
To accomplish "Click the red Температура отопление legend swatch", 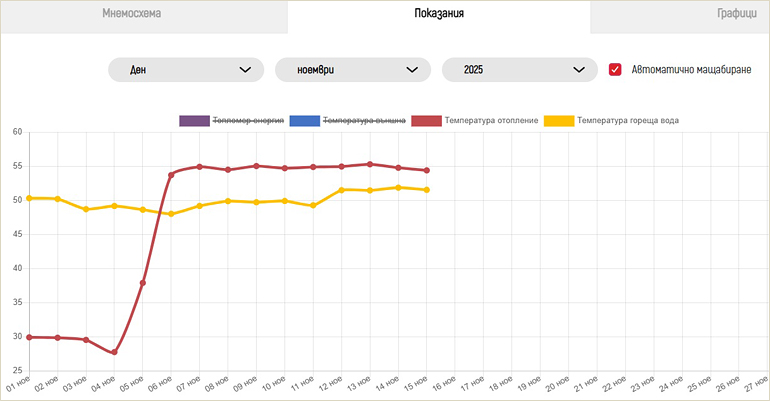I will (425, 121).
